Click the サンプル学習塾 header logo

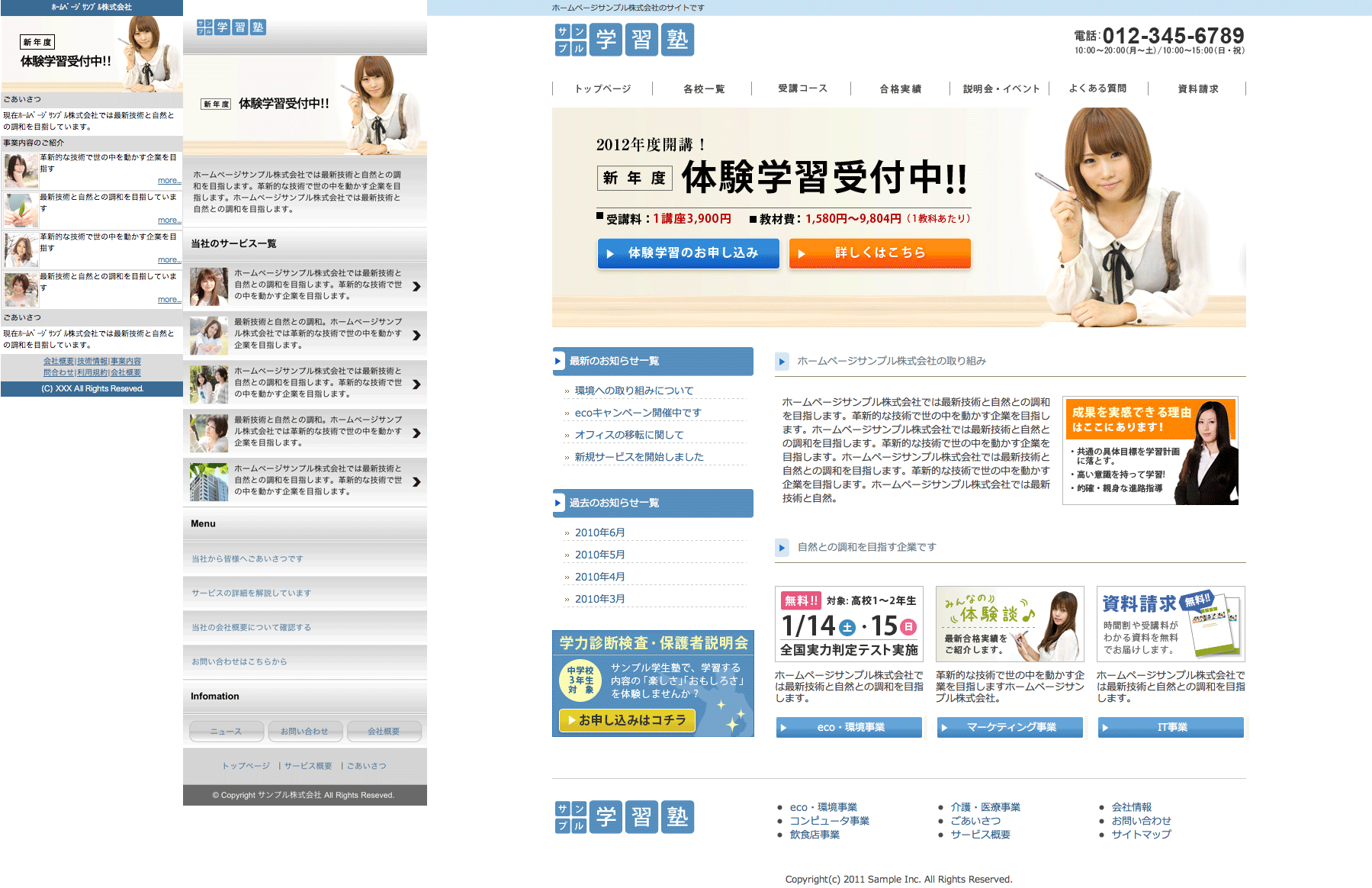pos(624,40)
